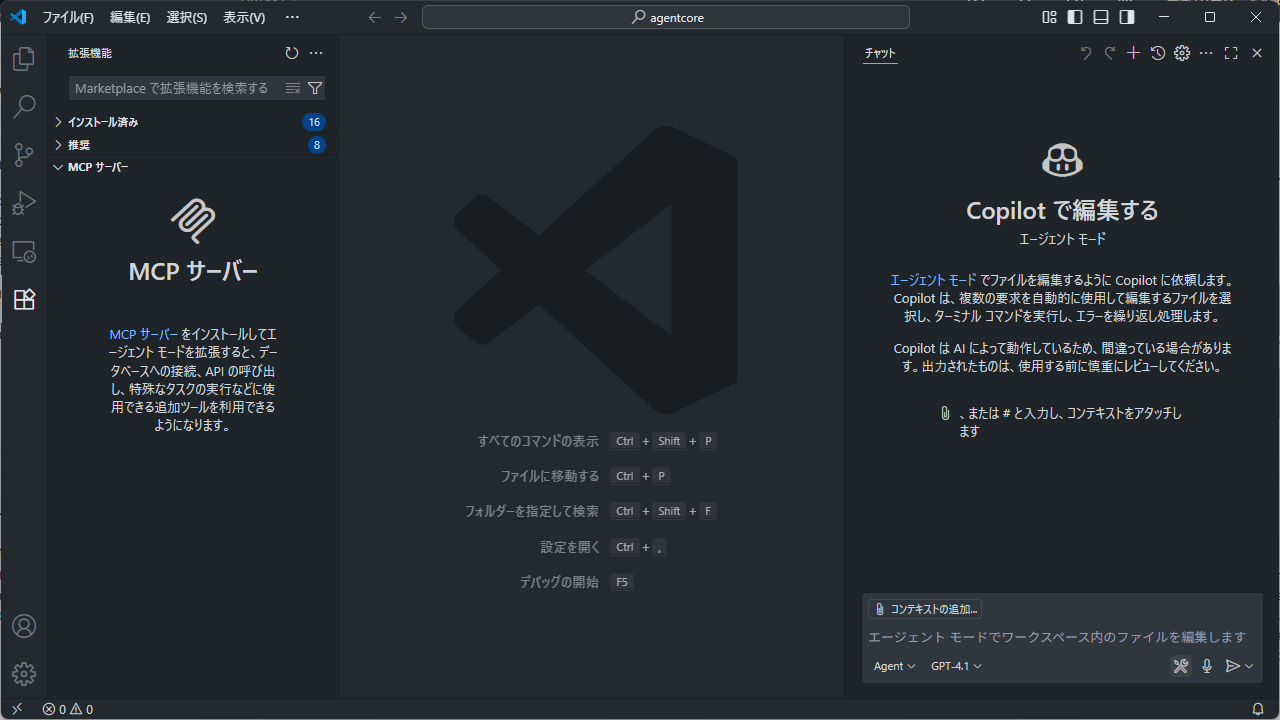Open the agentcore command center search
The image size is (1280, 720).
(666, 17)
